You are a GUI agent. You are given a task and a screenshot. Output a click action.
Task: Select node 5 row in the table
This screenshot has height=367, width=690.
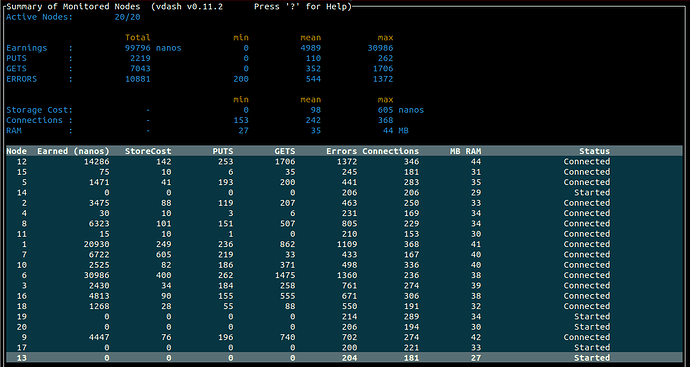(345, 182)
